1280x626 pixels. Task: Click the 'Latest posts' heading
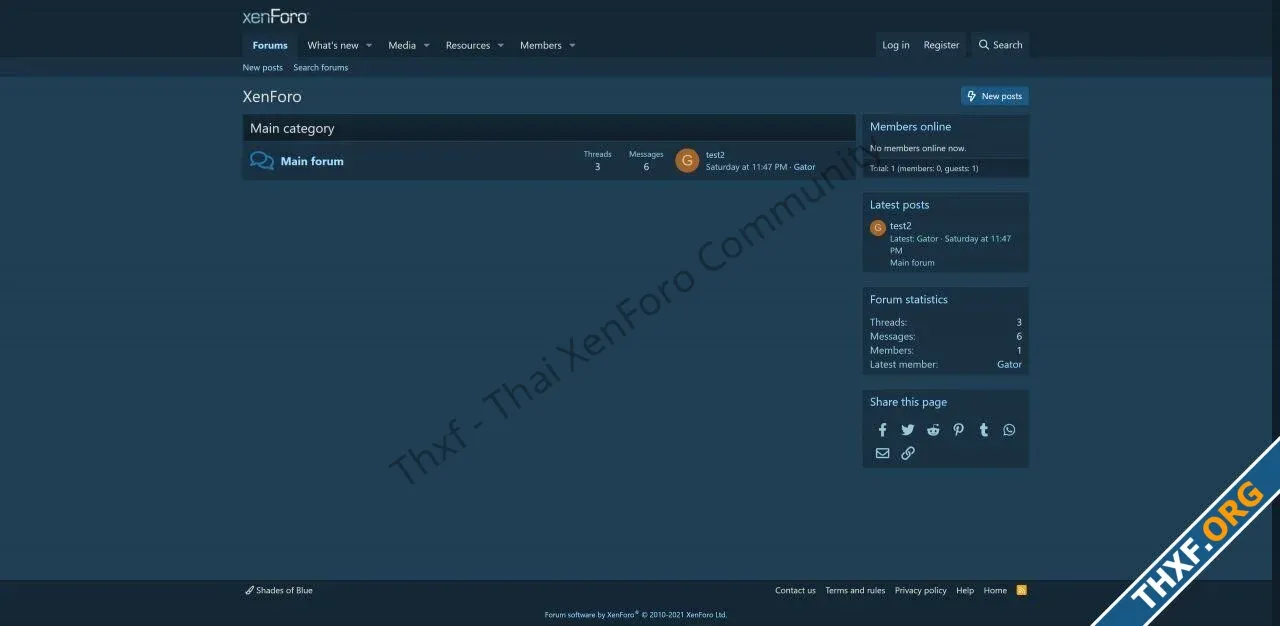click(899, 205)
